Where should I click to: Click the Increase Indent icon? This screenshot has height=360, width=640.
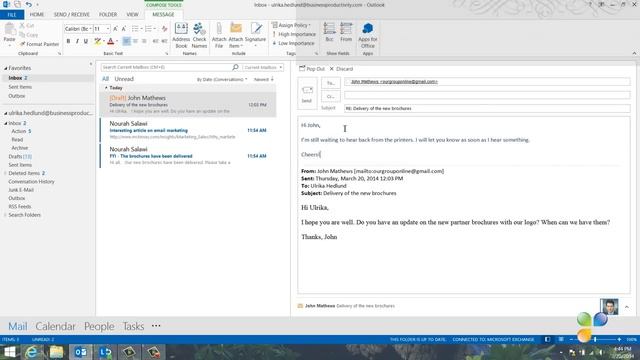[x=164, y=41]
